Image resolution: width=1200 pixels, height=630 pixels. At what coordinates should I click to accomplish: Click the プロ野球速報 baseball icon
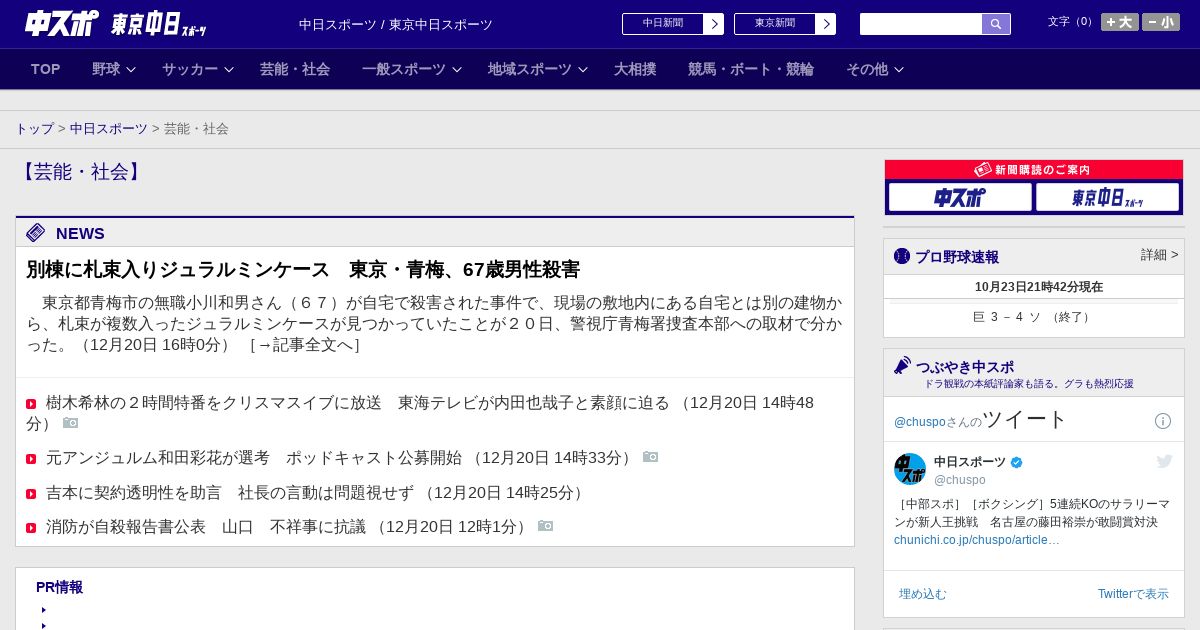tap(902, 256)
